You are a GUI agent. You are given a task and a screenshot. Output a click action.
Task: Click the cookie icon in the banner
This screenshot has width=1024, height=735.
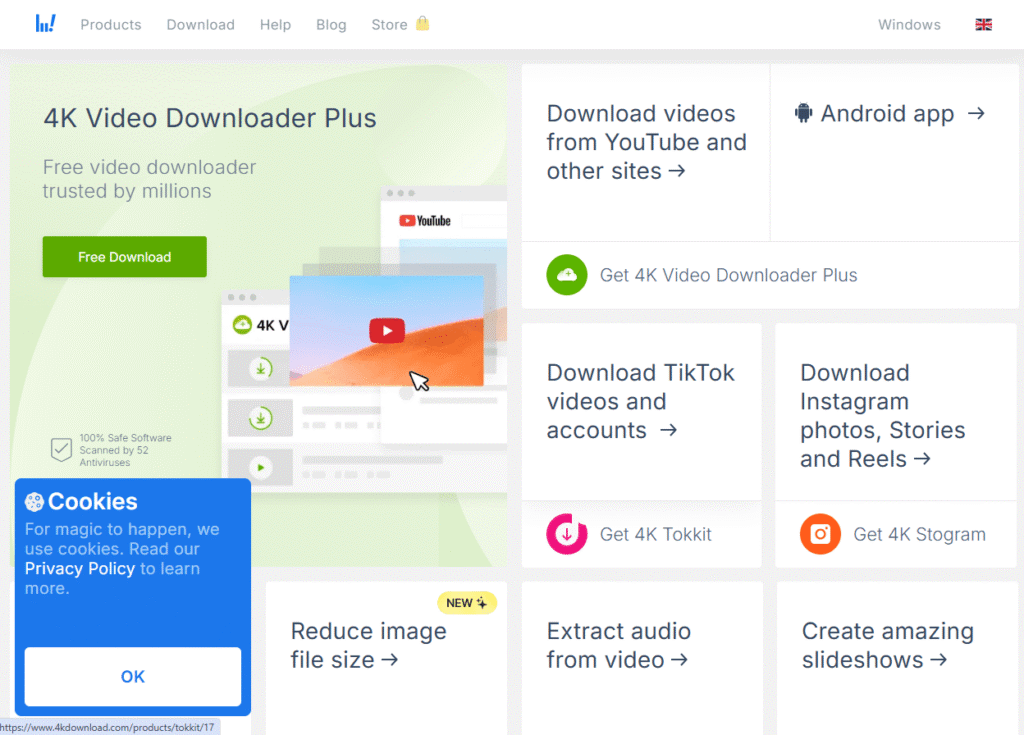click(34, 502)
